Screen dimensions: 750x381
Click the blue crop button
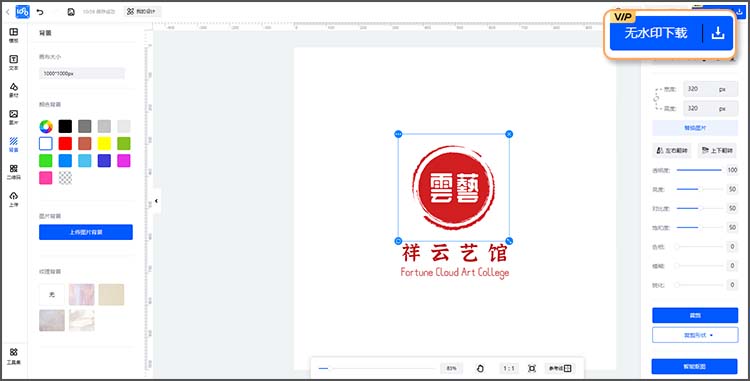tap(695, 316)
